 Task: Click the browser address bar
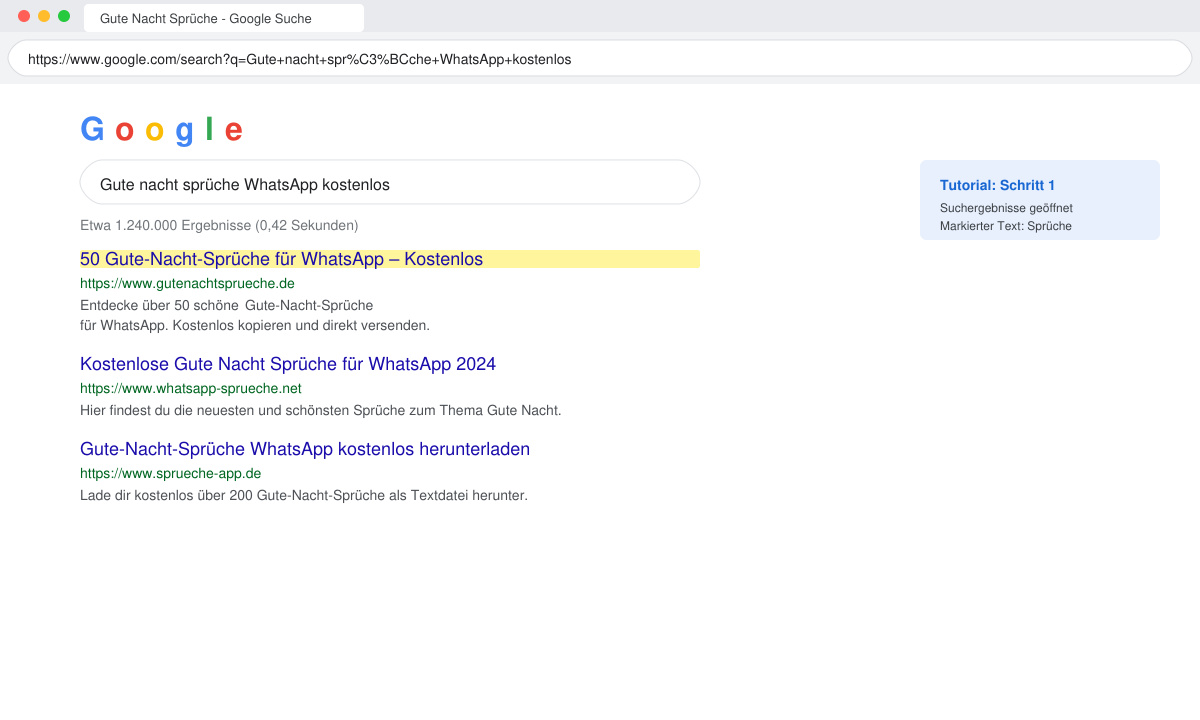pyautogui.click(x=600, y=59)
